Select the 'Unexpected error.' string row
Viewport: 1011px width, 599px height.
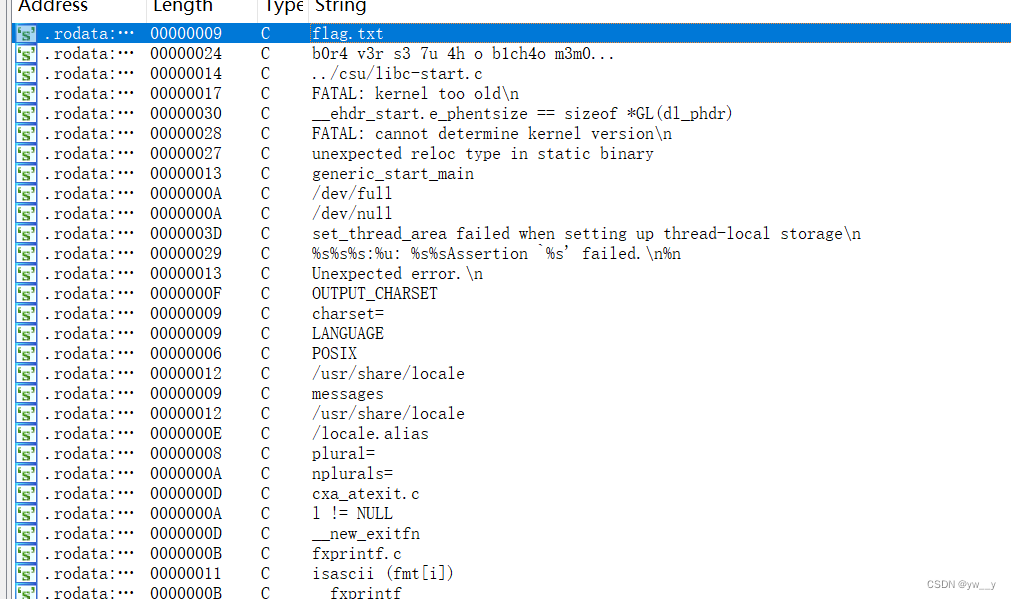[x=511, y=273]
